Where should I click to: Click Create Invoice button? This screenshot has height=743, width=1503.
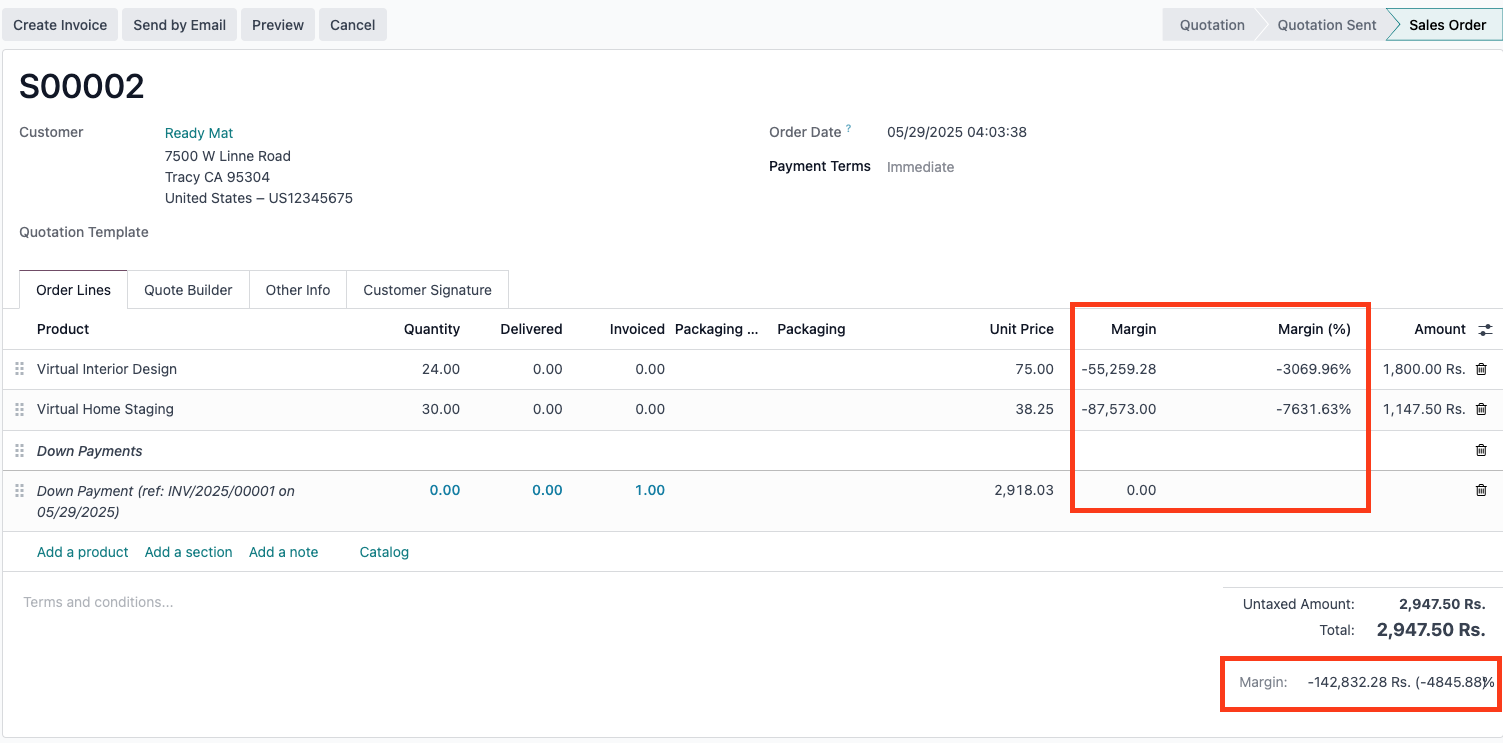[x=60, y=25]
